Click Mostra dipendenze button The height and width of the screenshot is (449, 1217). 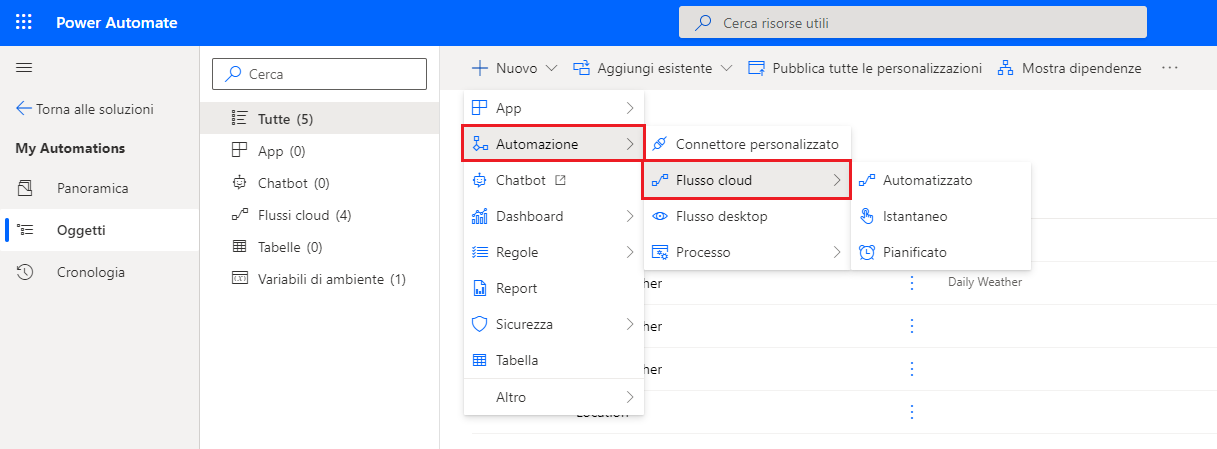(1069, 68)
